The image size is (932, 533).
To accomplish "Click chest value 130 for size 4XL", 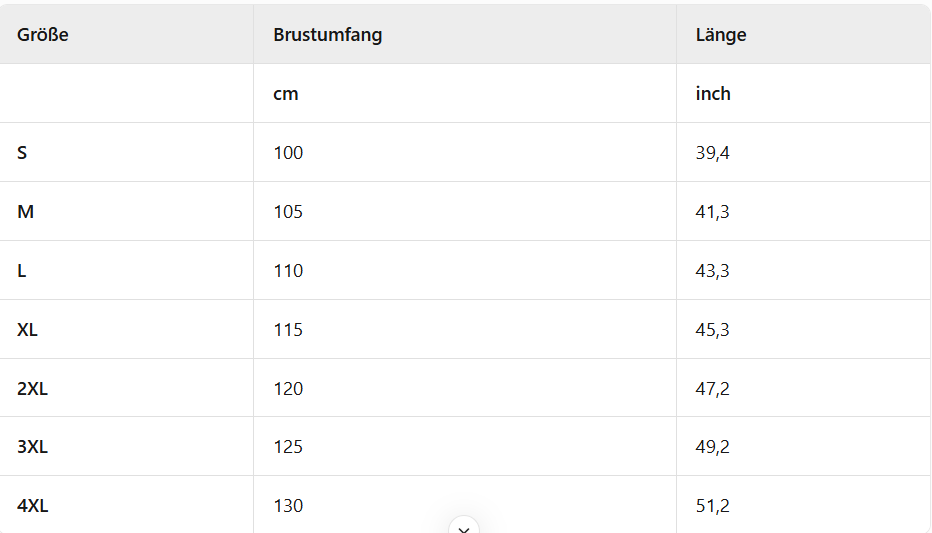I will coord(288,506).
